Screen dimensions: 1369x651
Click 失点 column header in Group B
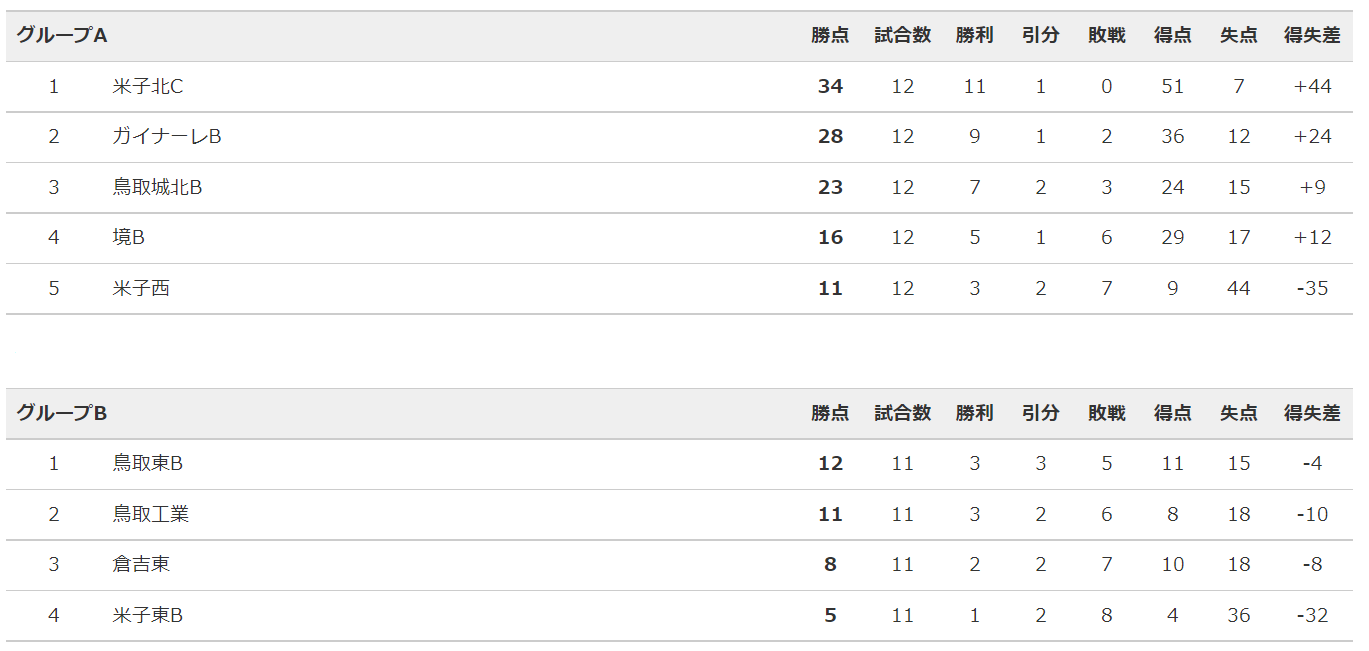tap(1238, 413)
